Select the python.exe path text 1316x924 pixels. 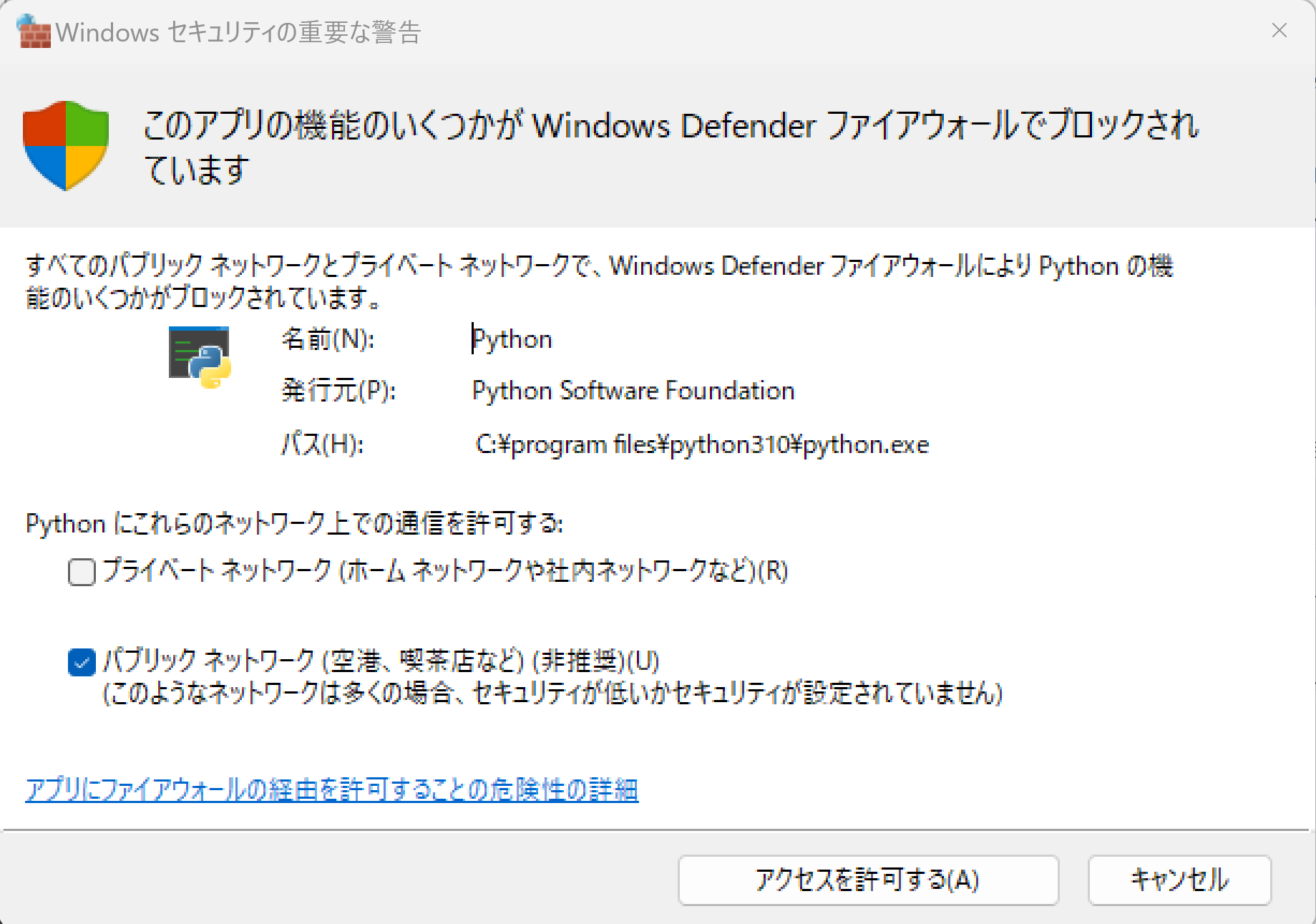pos(702,444)
